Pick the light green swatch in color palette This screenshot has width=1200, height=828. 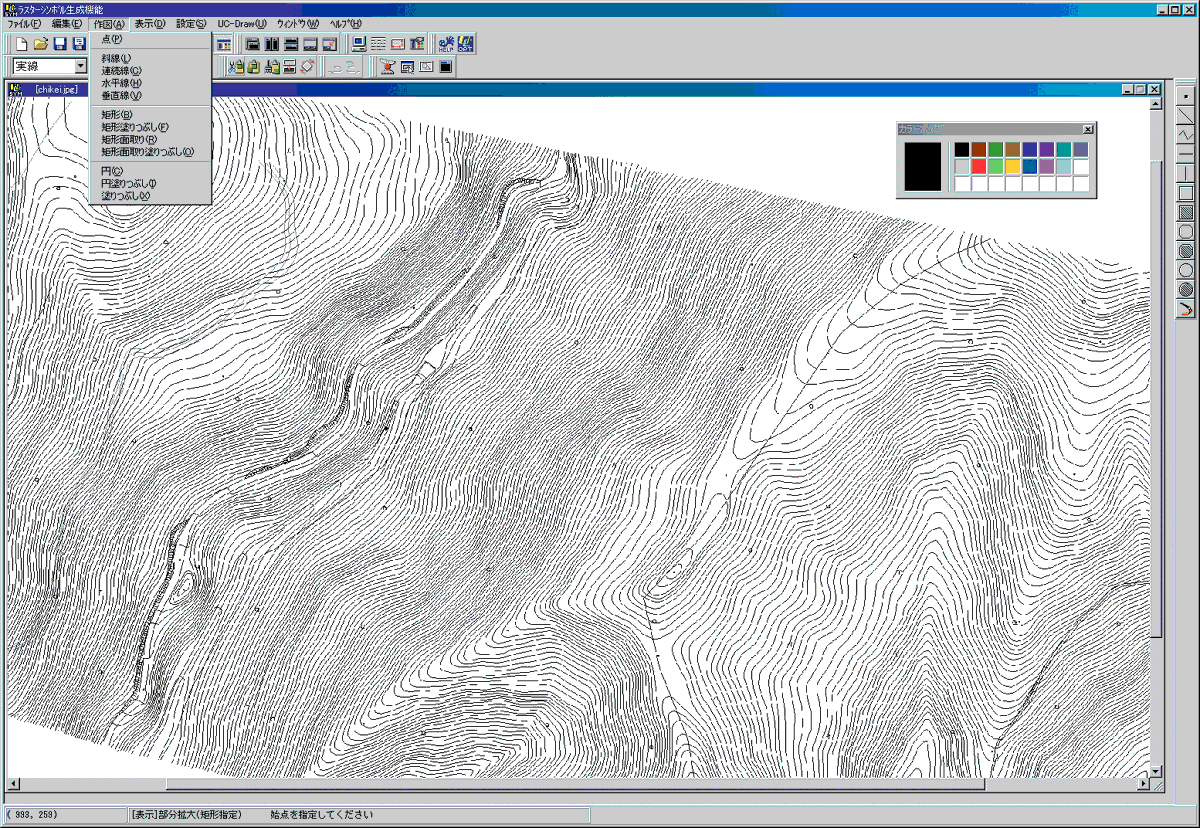(x=996, y=166)
